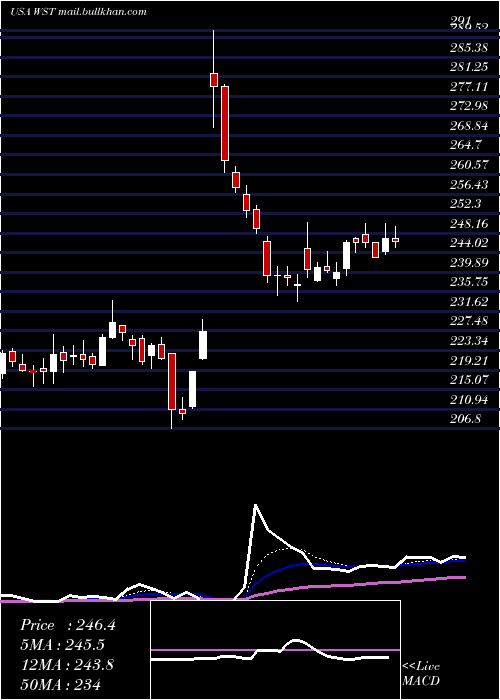Click the '<<Live MACD' label

421,674
